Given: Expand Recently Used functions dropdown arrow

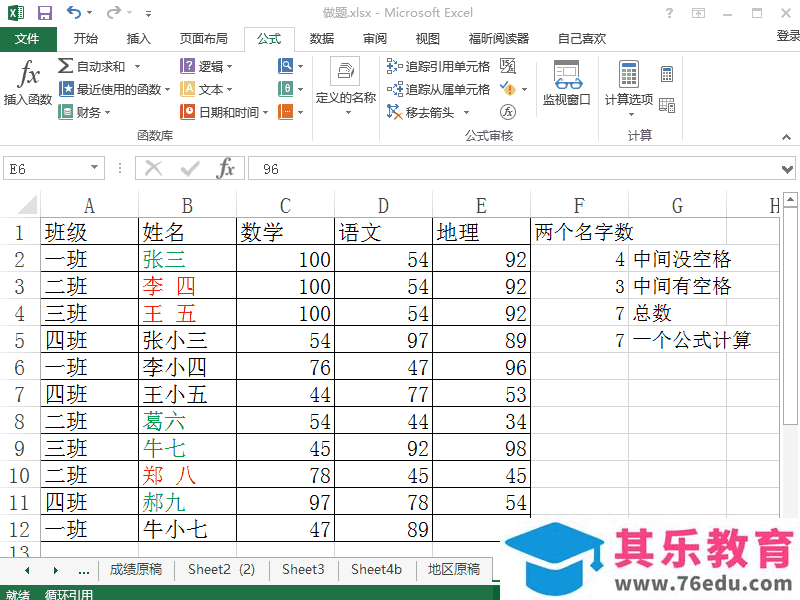Looking at the screenshot, I should click(x=167, y=89).
